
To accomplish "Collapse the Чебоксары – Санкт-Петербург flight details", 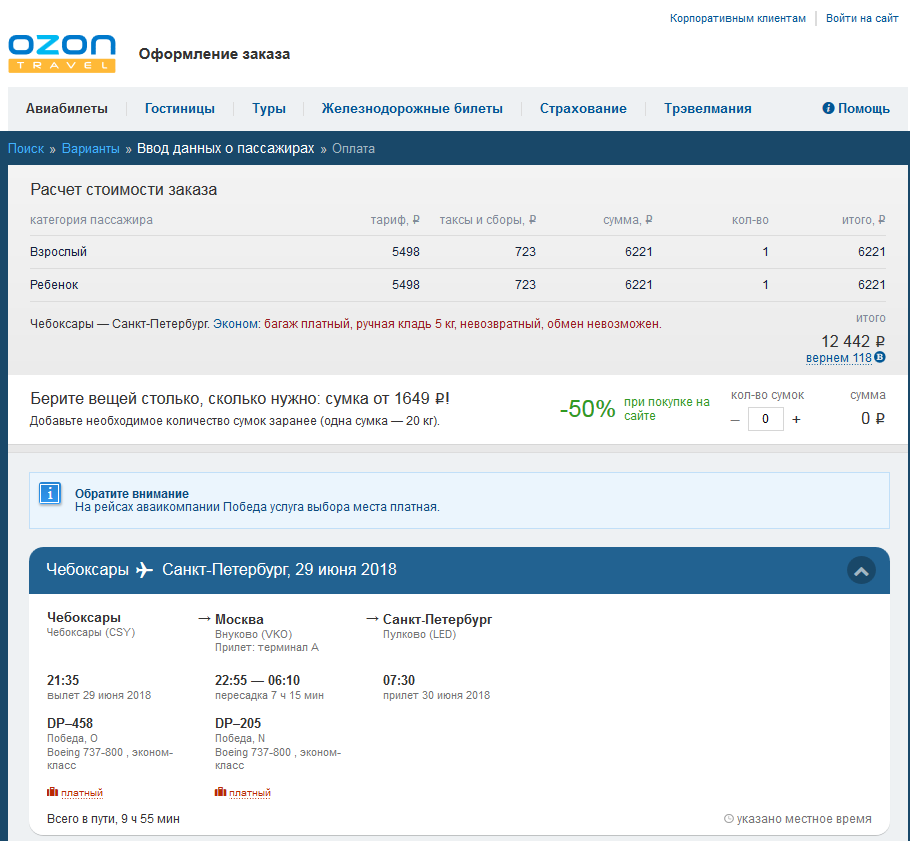I will 861,570.
